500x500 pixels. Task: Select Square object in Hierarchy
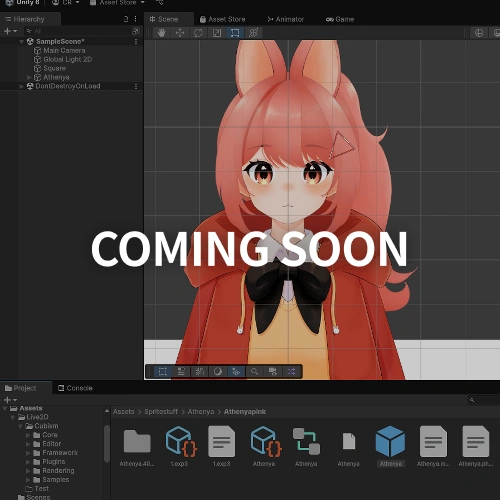coord(54,68)
